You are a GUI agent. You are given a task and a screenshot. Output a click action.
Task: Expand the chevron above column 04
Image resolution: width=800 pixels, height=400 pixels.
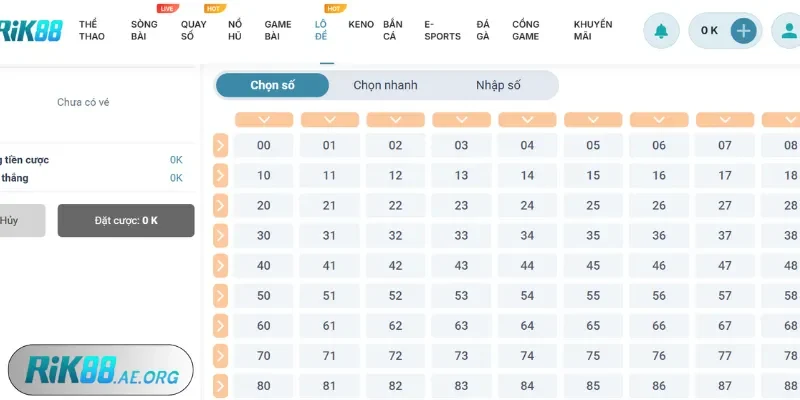pyautogui.click(x=527, y=120)
